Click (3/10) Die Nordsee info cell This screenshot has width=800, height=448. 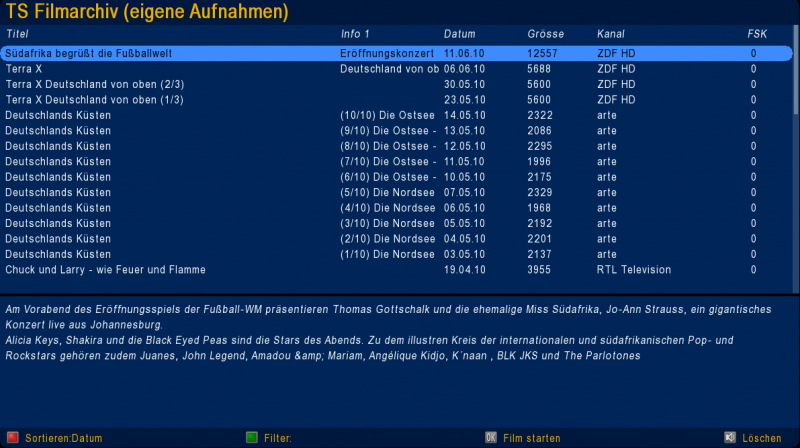pos(387,223)
